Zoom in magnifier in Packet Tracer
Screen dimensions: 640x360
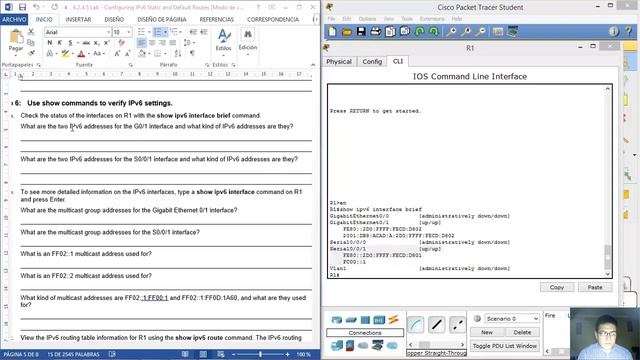pyautogui.click(x=451, y=31)
